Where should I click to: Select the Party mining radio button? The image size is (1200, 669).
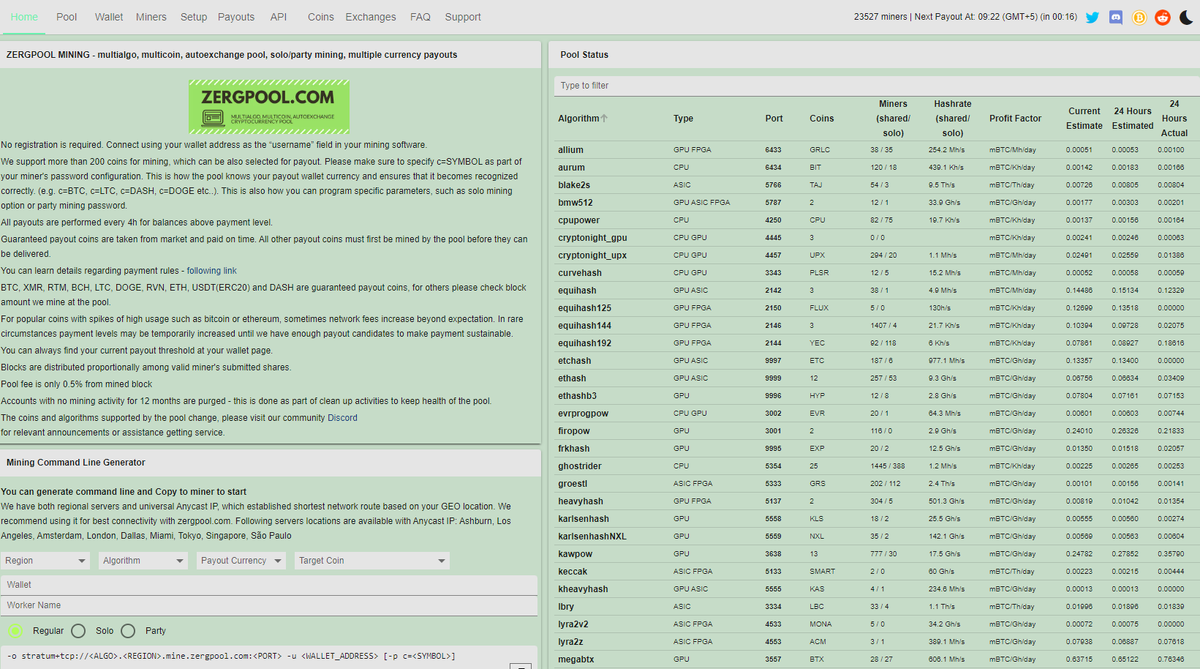click(x=128, y=631)
